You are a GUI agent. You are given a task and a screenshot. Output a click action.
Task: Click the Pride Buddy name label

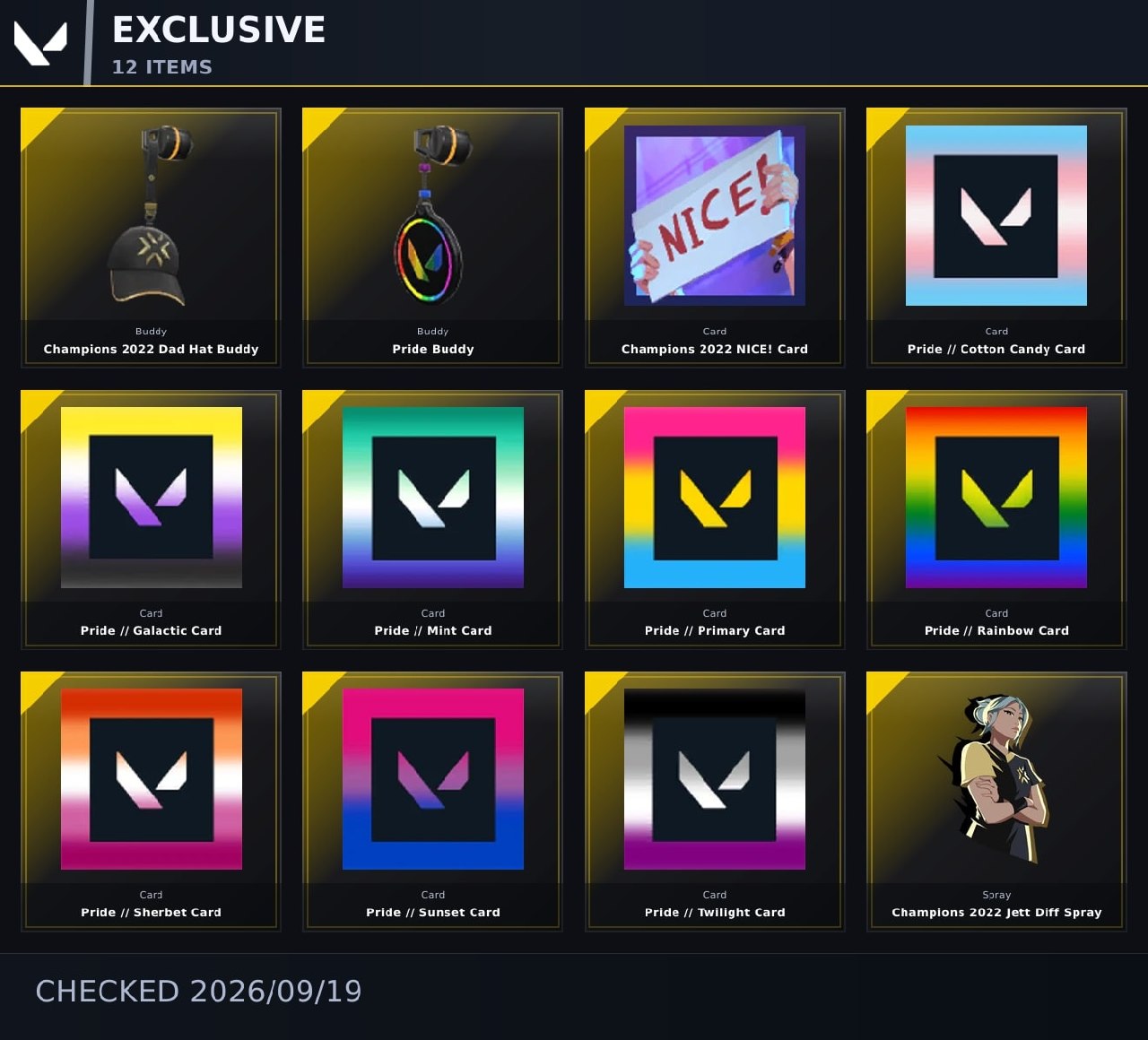[433, 349]
